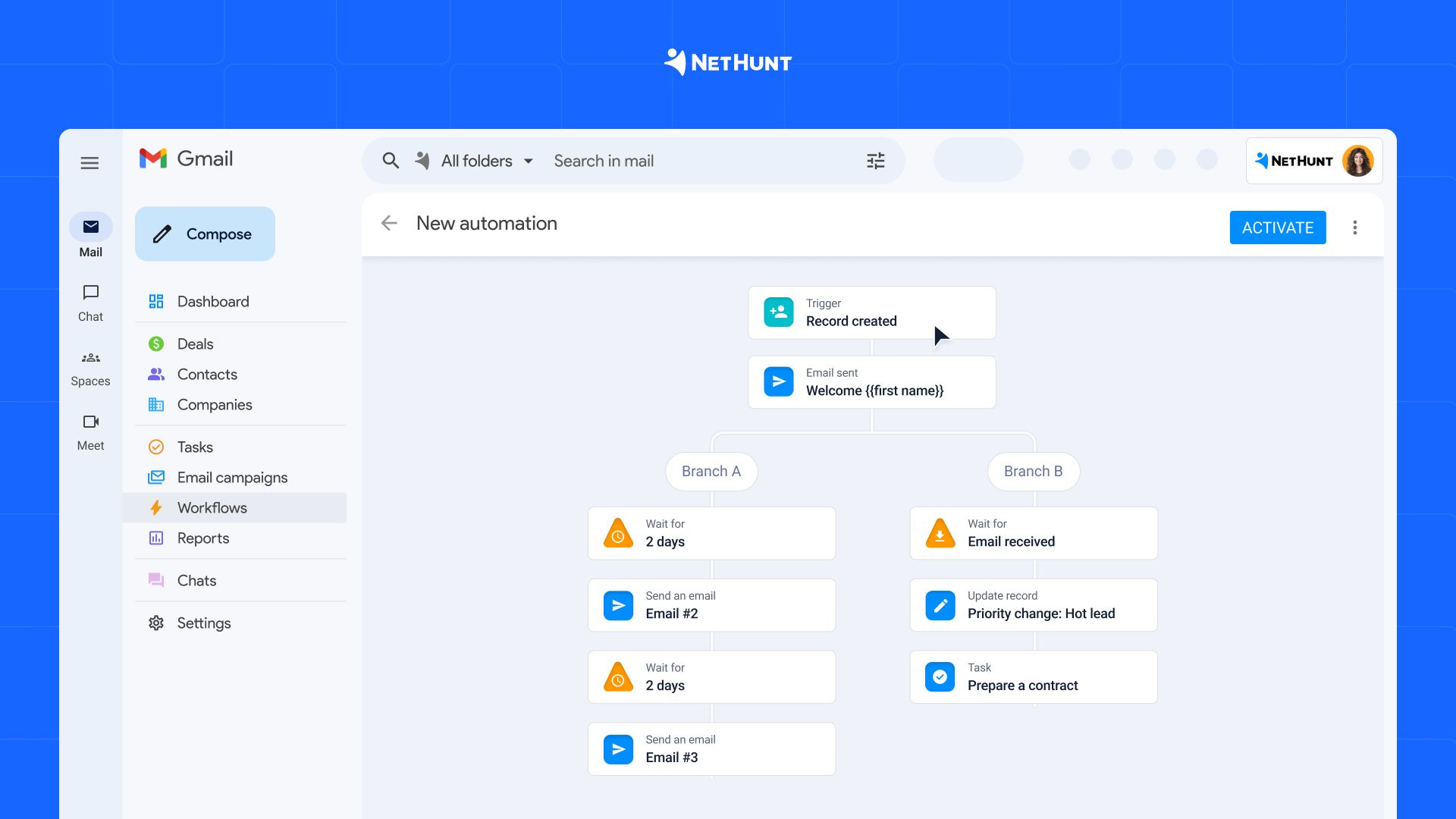Click the 'Update record' edit icon
Screen dimensions: 1456x819
[940, 604]
